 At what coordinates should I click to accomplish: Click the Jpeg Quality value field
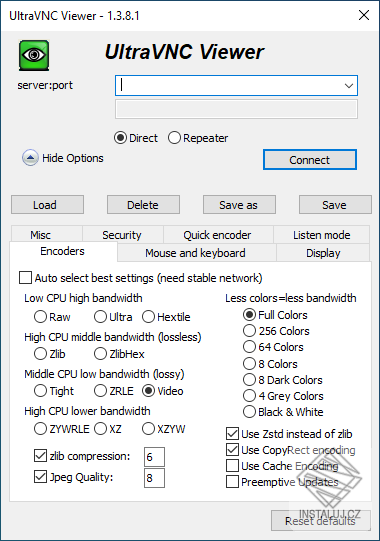coord(154,478)
